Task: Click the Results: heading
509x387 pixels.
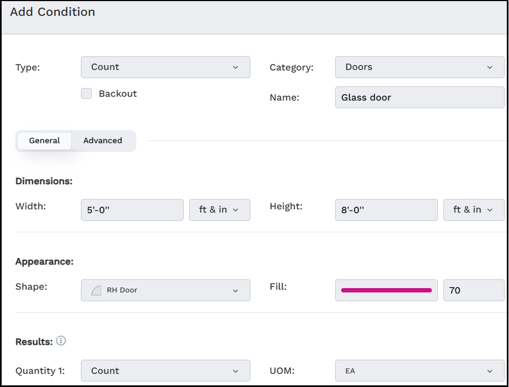Action: pyautogui.click(x=34, y=342)
